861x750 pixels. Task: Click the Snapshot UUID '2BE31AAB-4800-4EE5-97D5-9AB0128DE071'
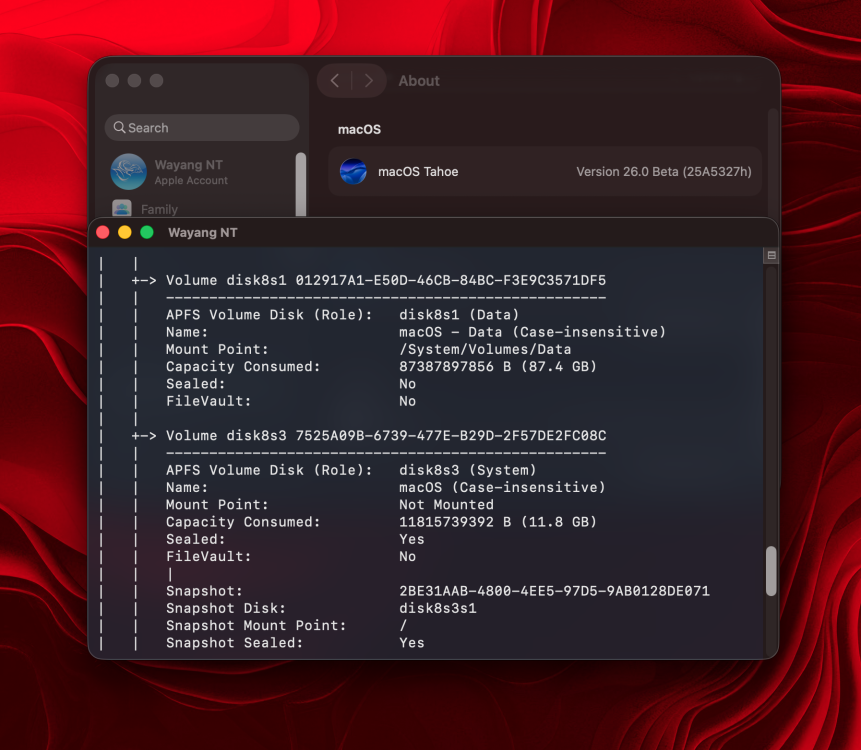tap(554, 591)
